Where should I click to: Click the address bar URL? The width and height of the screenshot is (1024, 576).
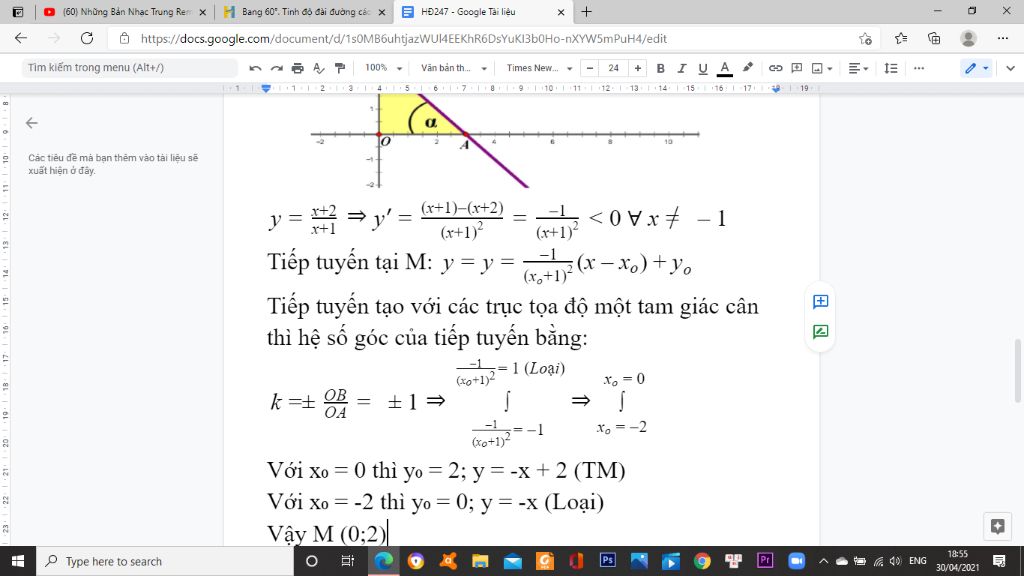coord(404,39)
